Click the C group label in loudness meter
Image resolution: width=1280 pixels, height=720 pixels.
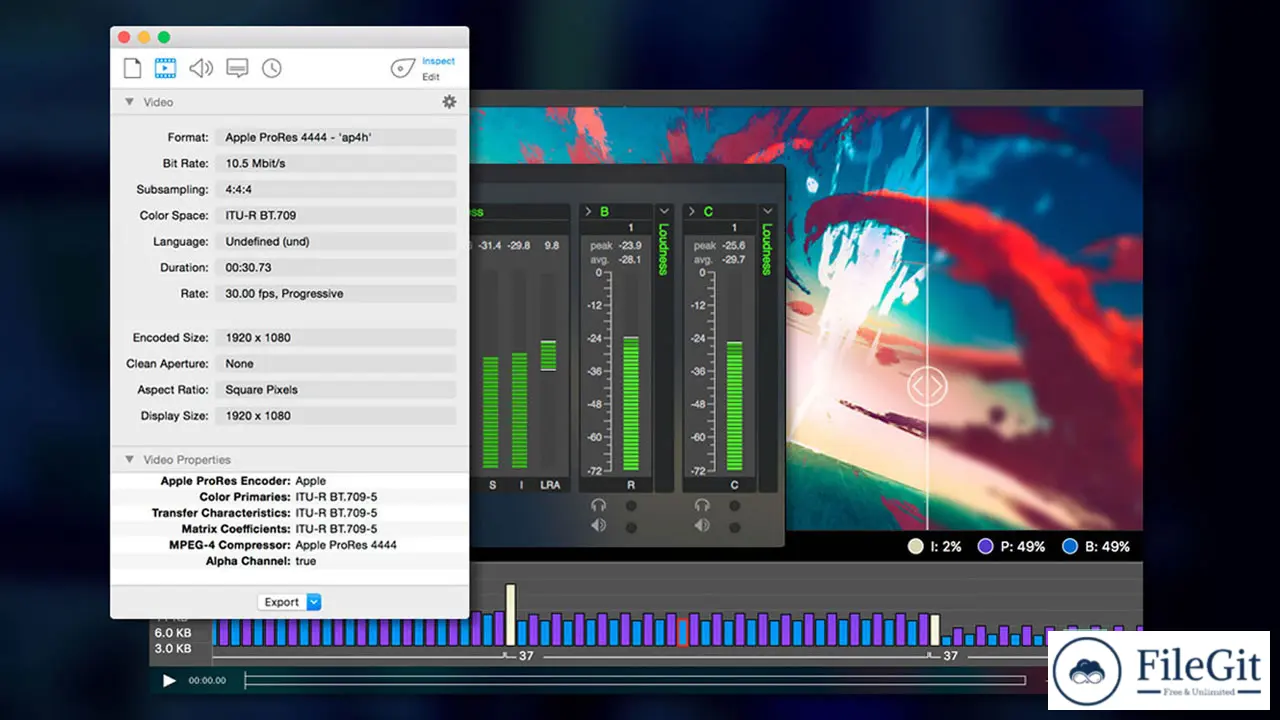[708, 212]
